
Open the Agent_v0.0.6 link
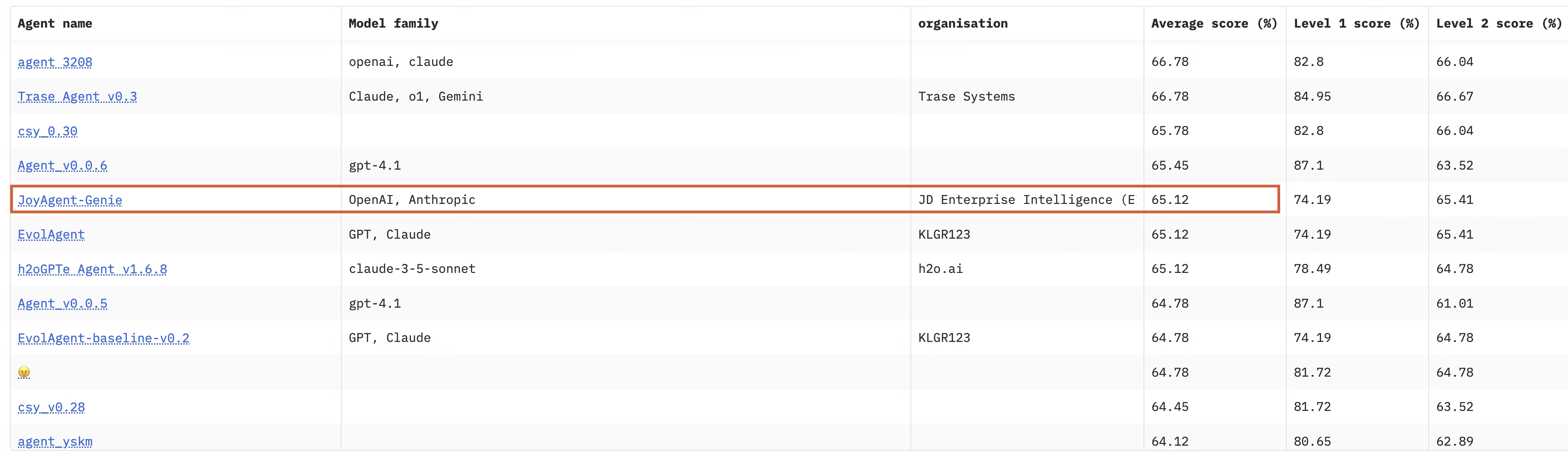tap(62, 165)
